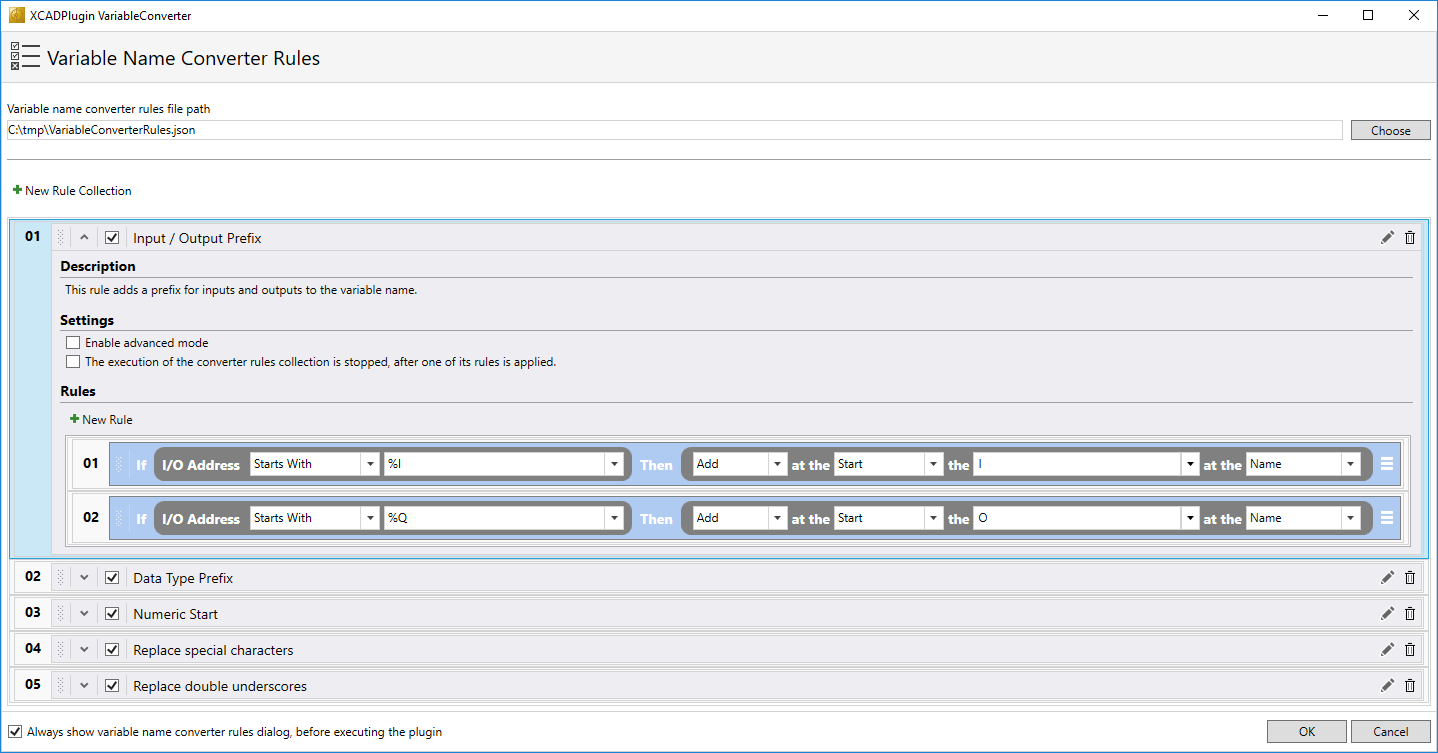
Task: Click the Replace special characters collection title
Action: (x=213, y=650)
